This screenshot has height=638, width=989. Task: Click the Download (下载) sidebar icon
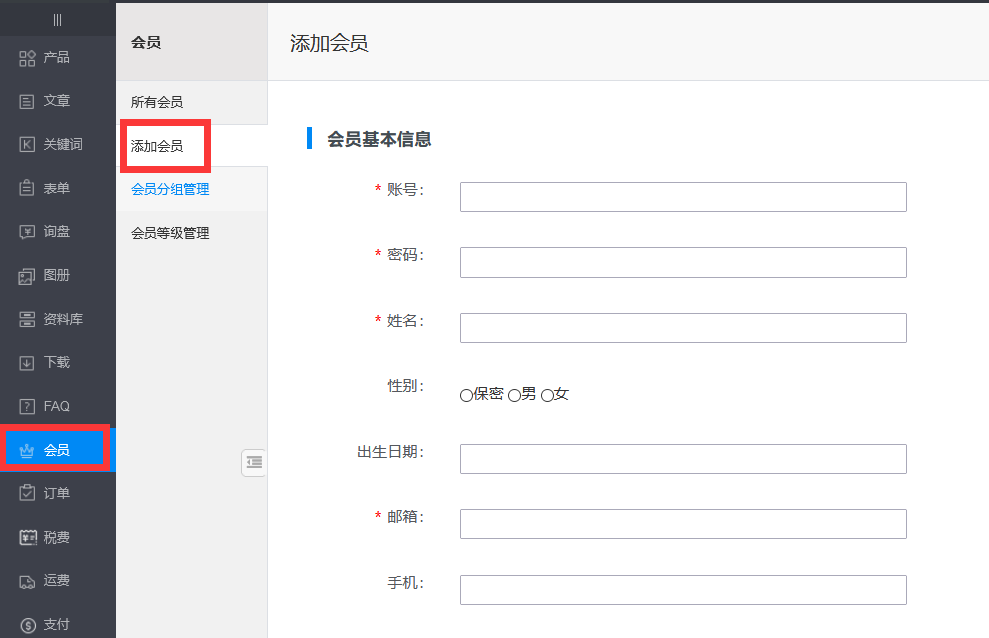coord(28,363)
